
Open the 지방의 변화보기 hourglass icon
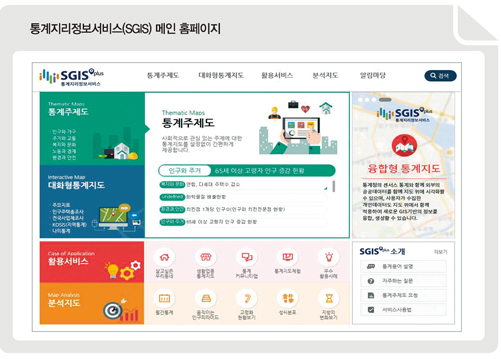(x=329, y=298)
